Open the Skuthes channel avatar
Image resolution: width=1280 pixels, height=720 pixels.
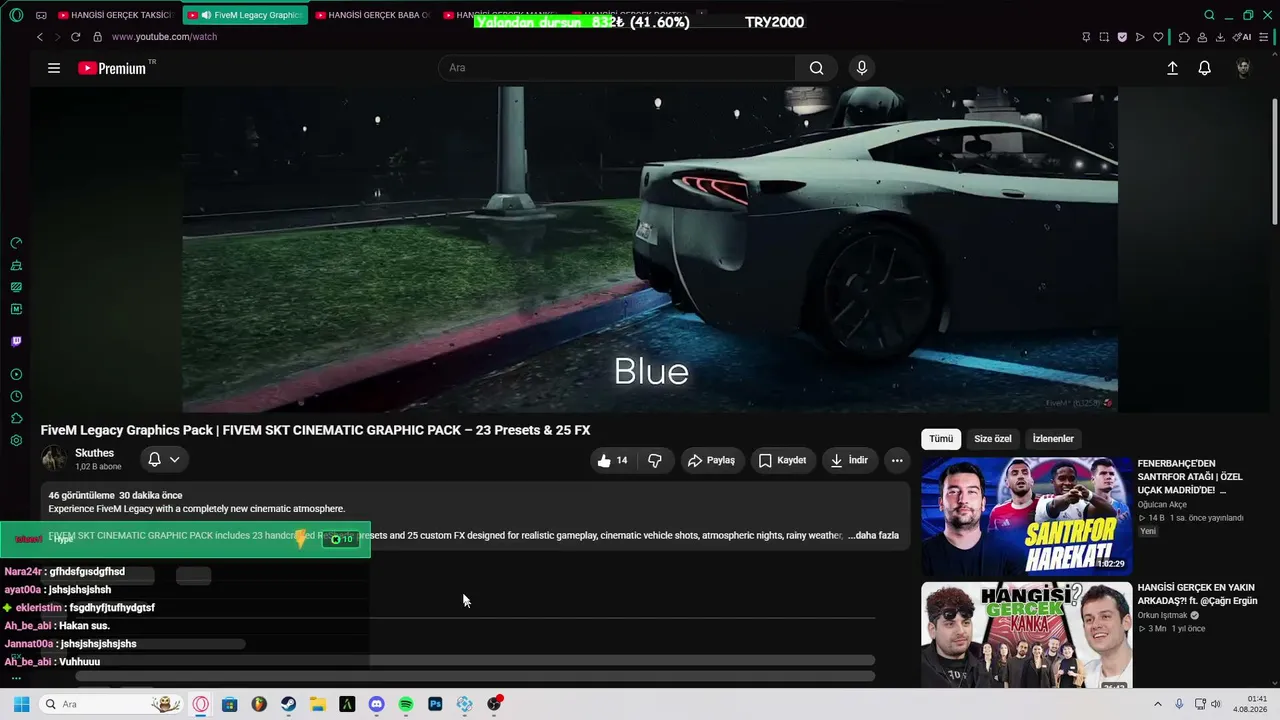(54, 459)
